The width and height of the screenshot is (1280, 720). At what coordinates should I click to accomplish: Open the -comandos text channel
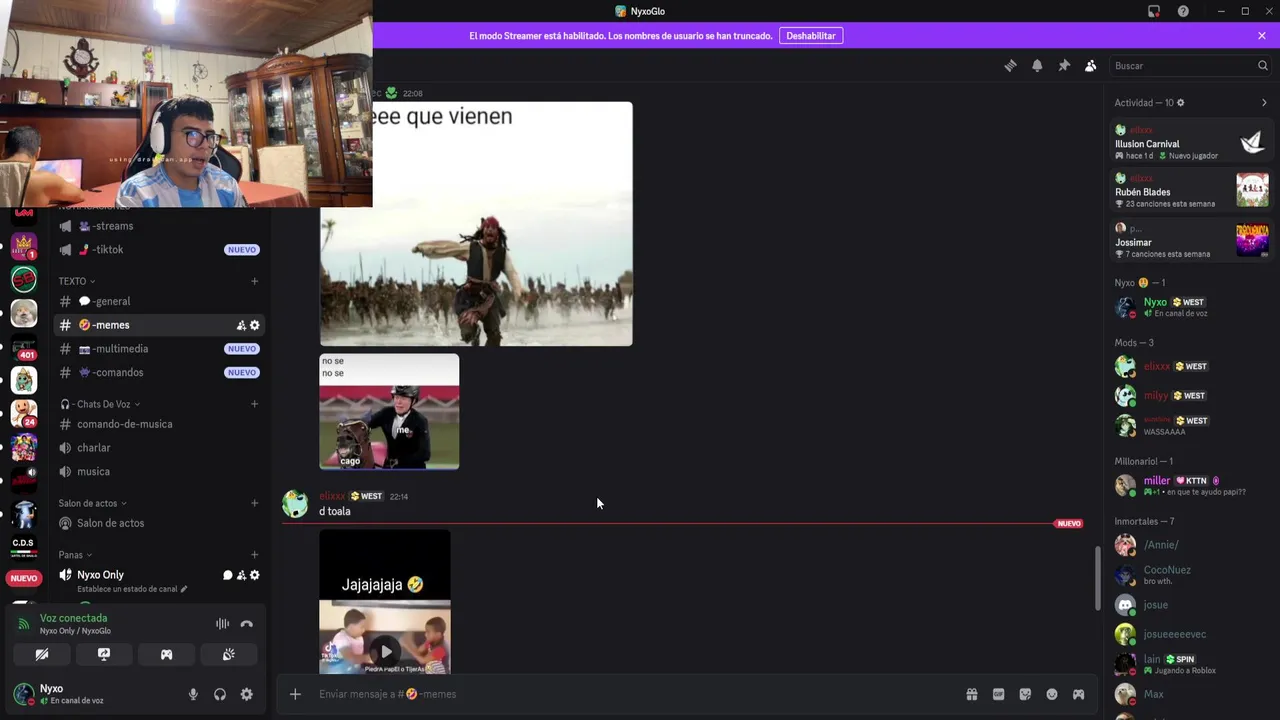click(x=159, y=373)
